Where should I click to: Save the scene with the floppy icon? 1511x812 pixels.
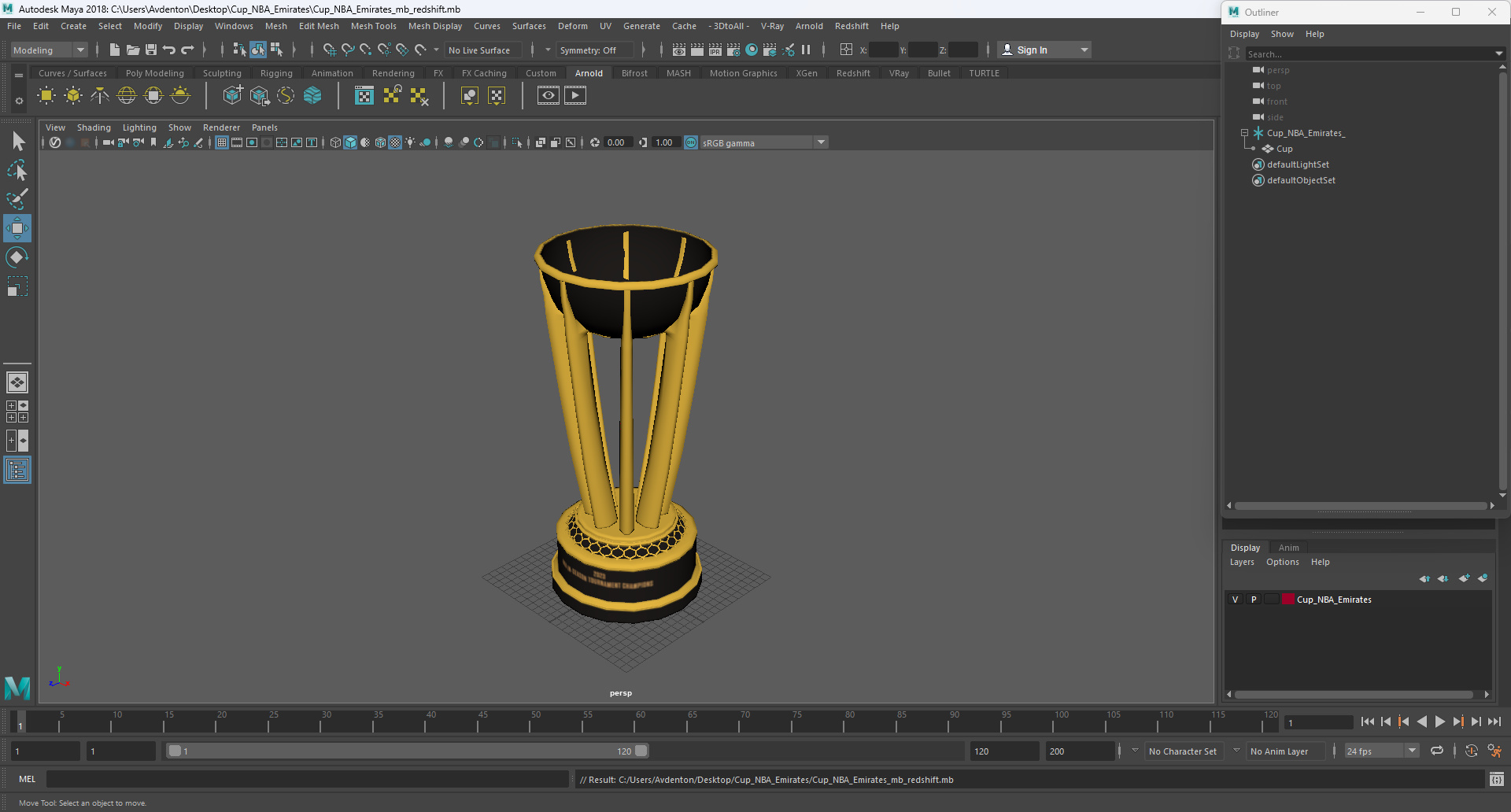pyautogui.click(x=151, y=50)
